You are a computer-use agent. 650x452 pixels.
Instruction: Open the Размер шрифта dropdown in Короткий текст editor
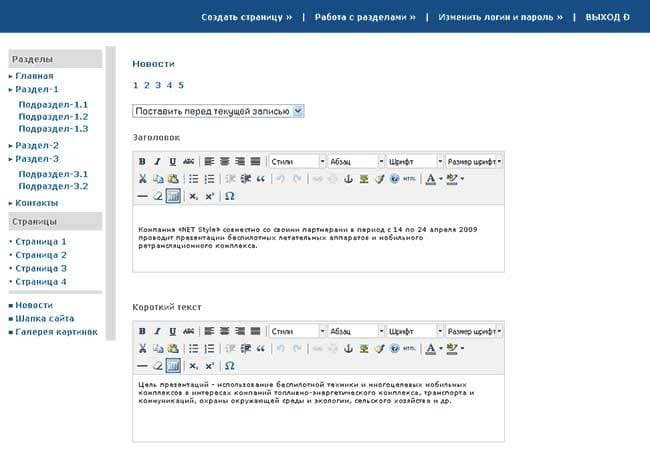(474, 331)
